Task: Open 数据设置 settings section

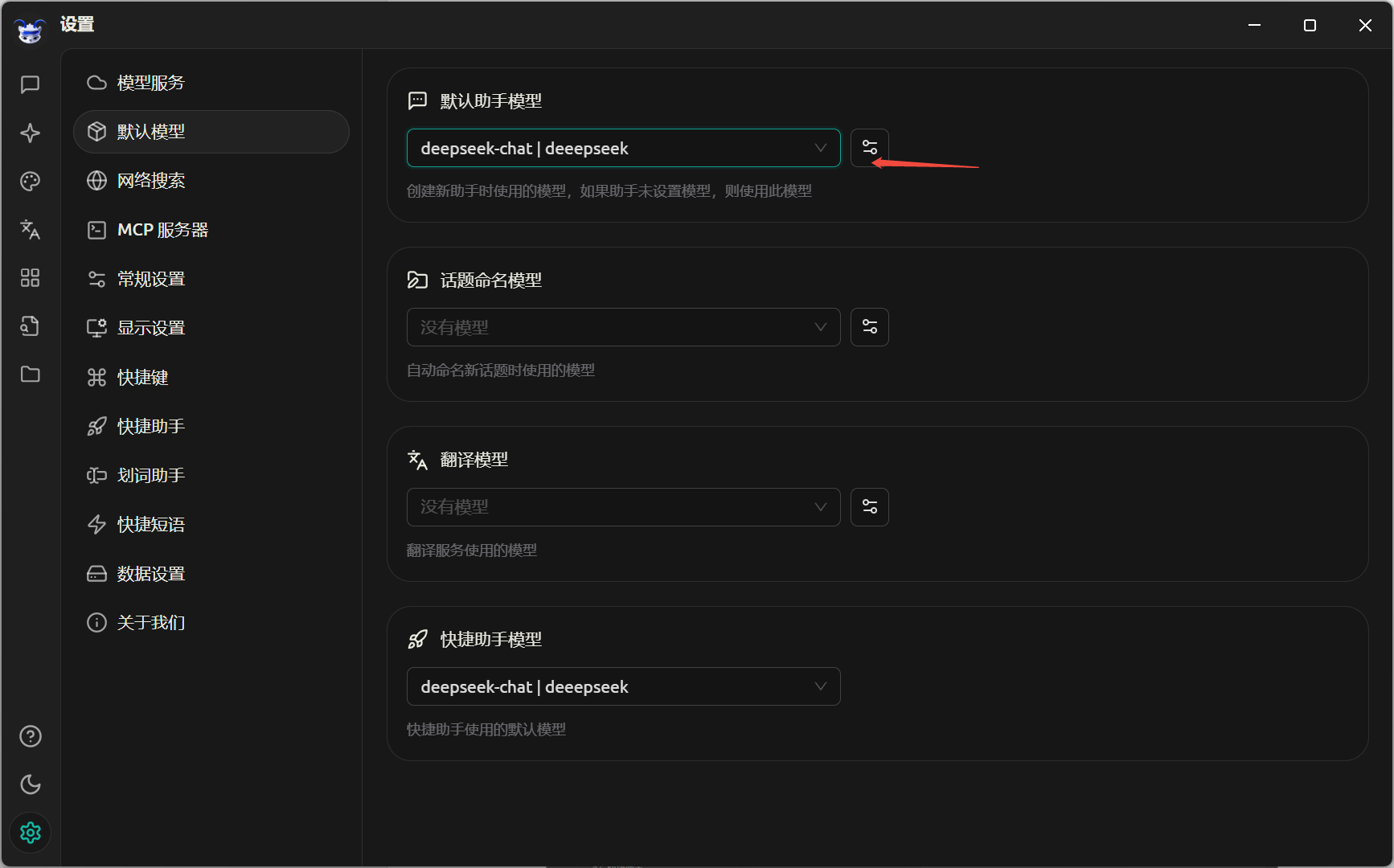Action: coord(211,574)
